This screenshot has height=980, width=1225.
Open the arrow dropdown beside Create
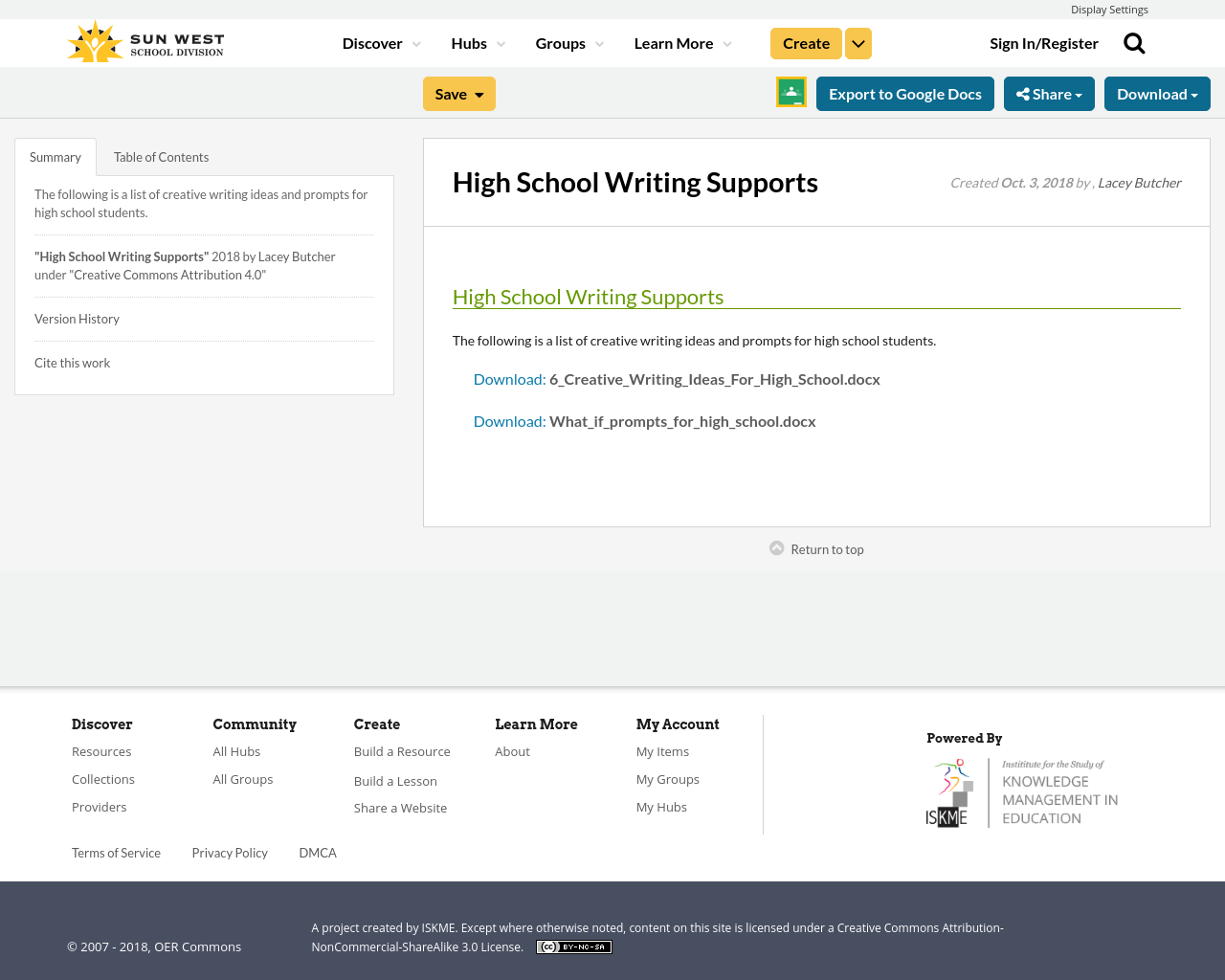[858, 43]
